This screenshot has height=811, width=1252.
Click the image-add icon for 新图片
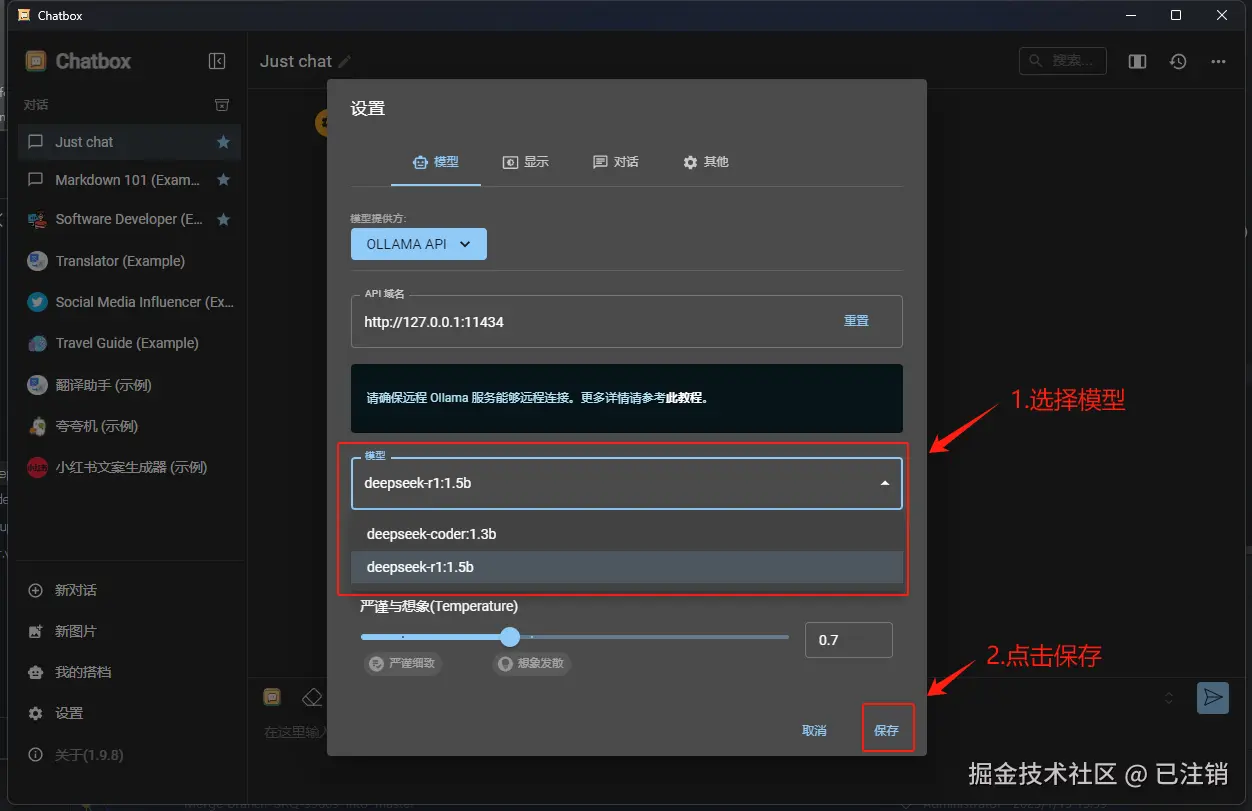point(36,631)
